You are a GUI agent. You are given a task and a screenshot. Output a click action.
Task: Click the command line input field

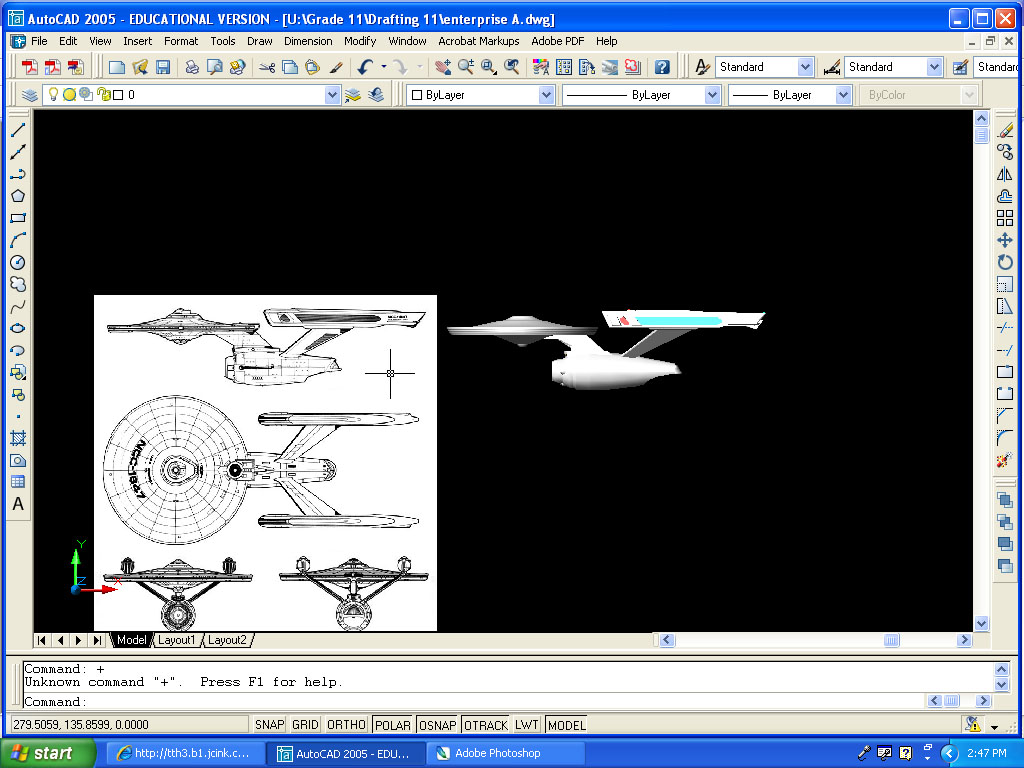473,702
